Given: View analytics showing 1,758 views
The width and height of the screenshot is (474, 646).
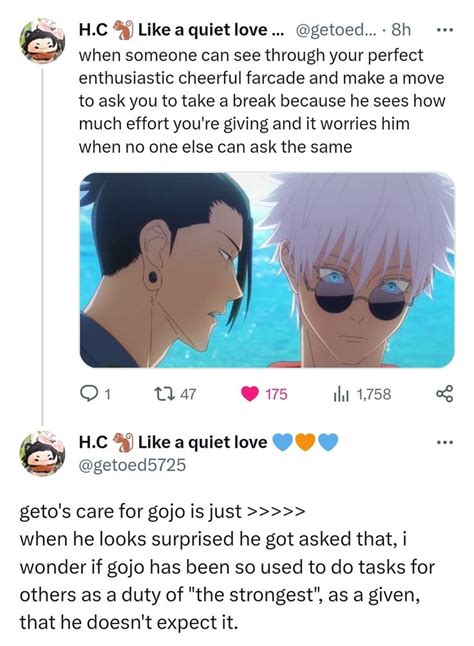Looking at the screenshot, I should pyautogui.click(x=362, y=394).
